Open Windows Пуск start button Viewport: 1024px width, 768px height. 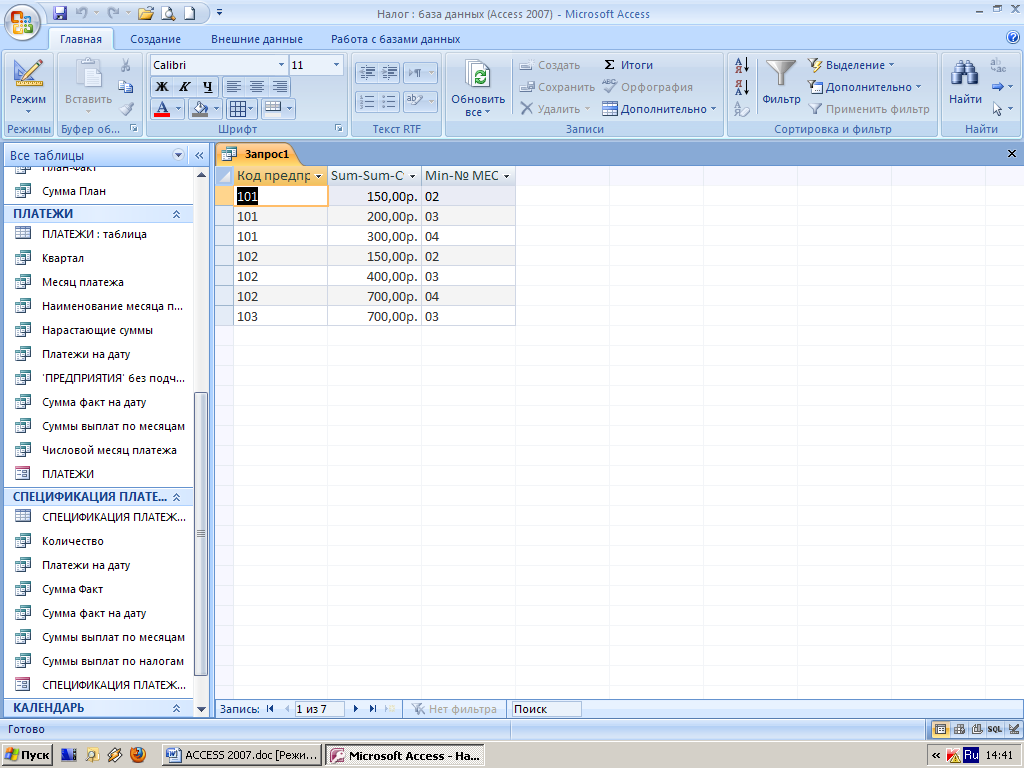point(27,755)
